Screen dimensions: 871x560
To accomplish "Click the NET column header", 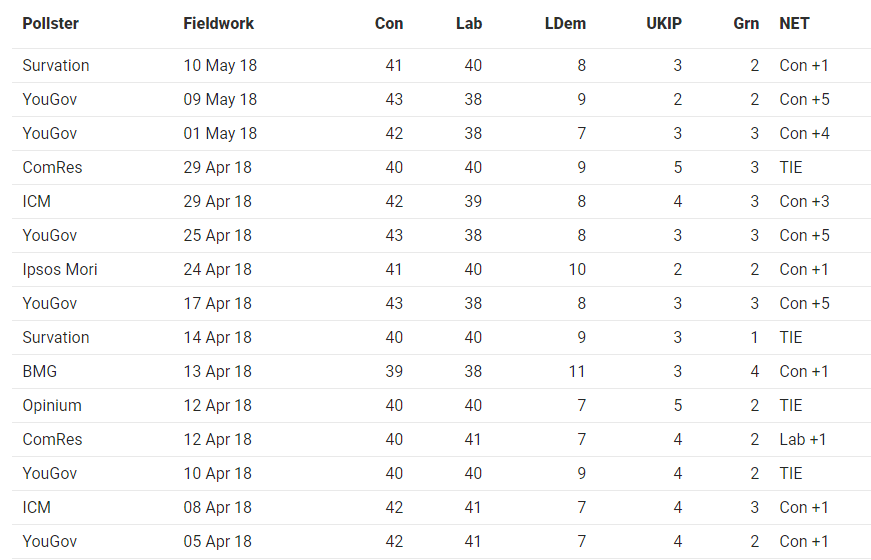I will tap(794, 23).
